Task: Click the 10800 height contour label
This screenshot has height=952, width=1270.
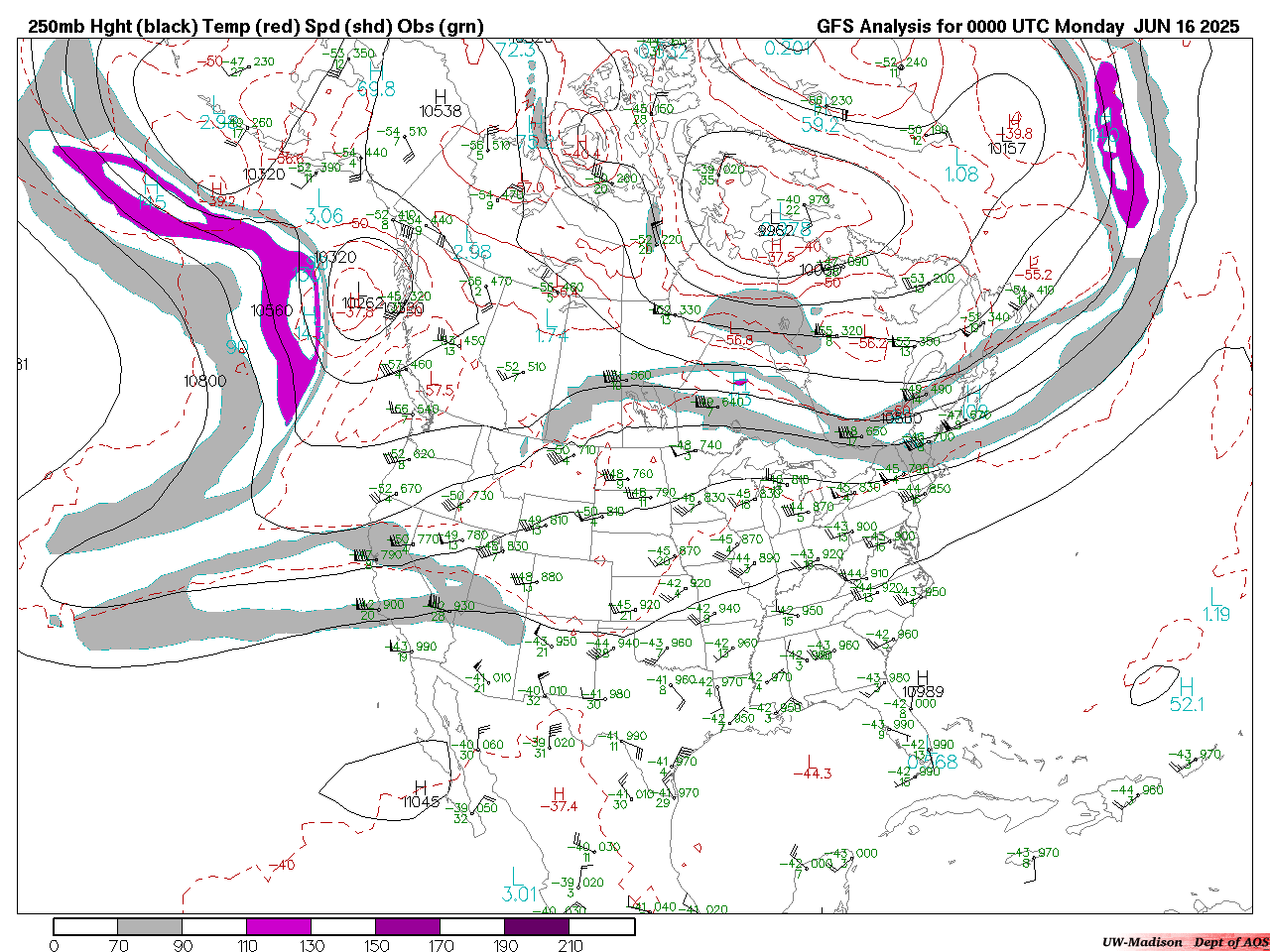Action: [x=204, y=381]
